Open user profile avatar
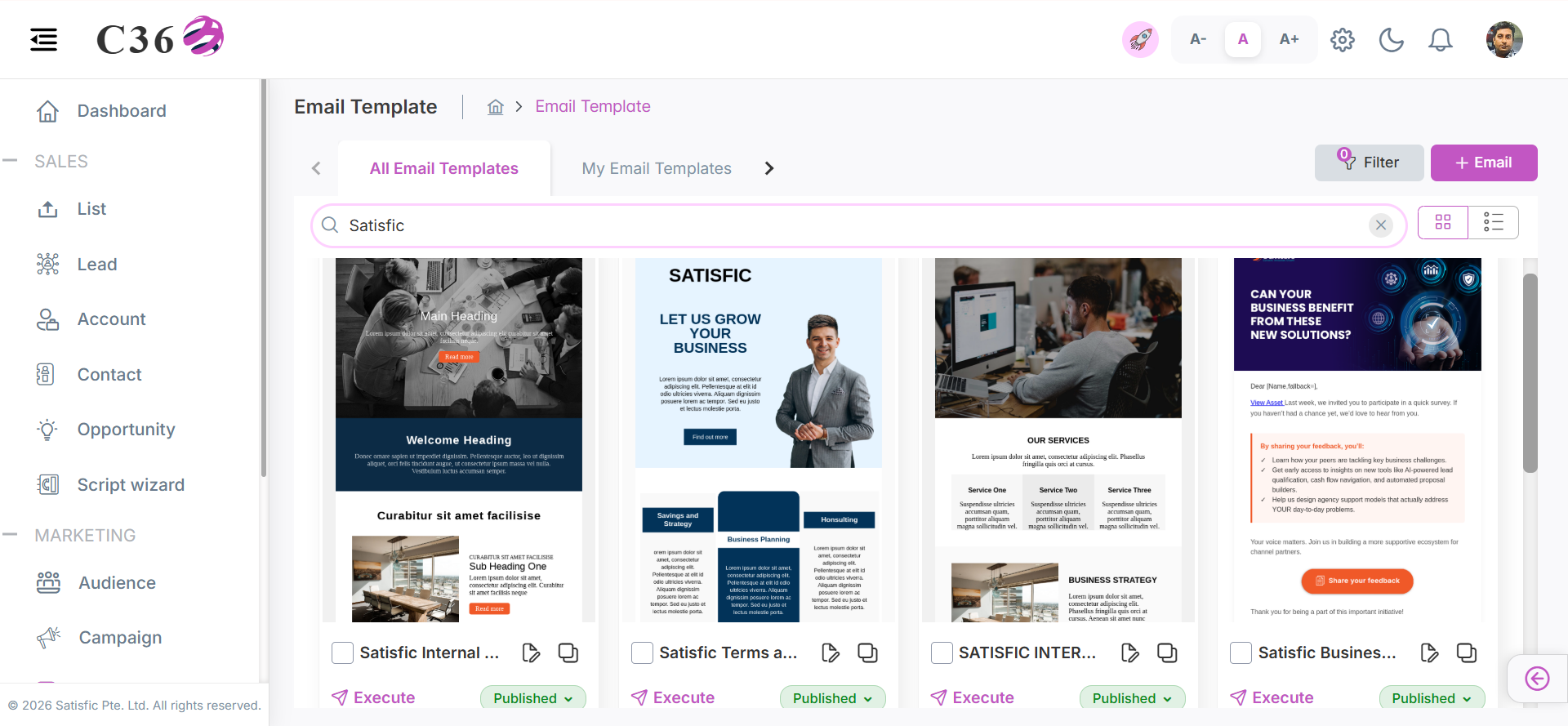Screen dimensions: 1568x726 [x=1504, y=39]
